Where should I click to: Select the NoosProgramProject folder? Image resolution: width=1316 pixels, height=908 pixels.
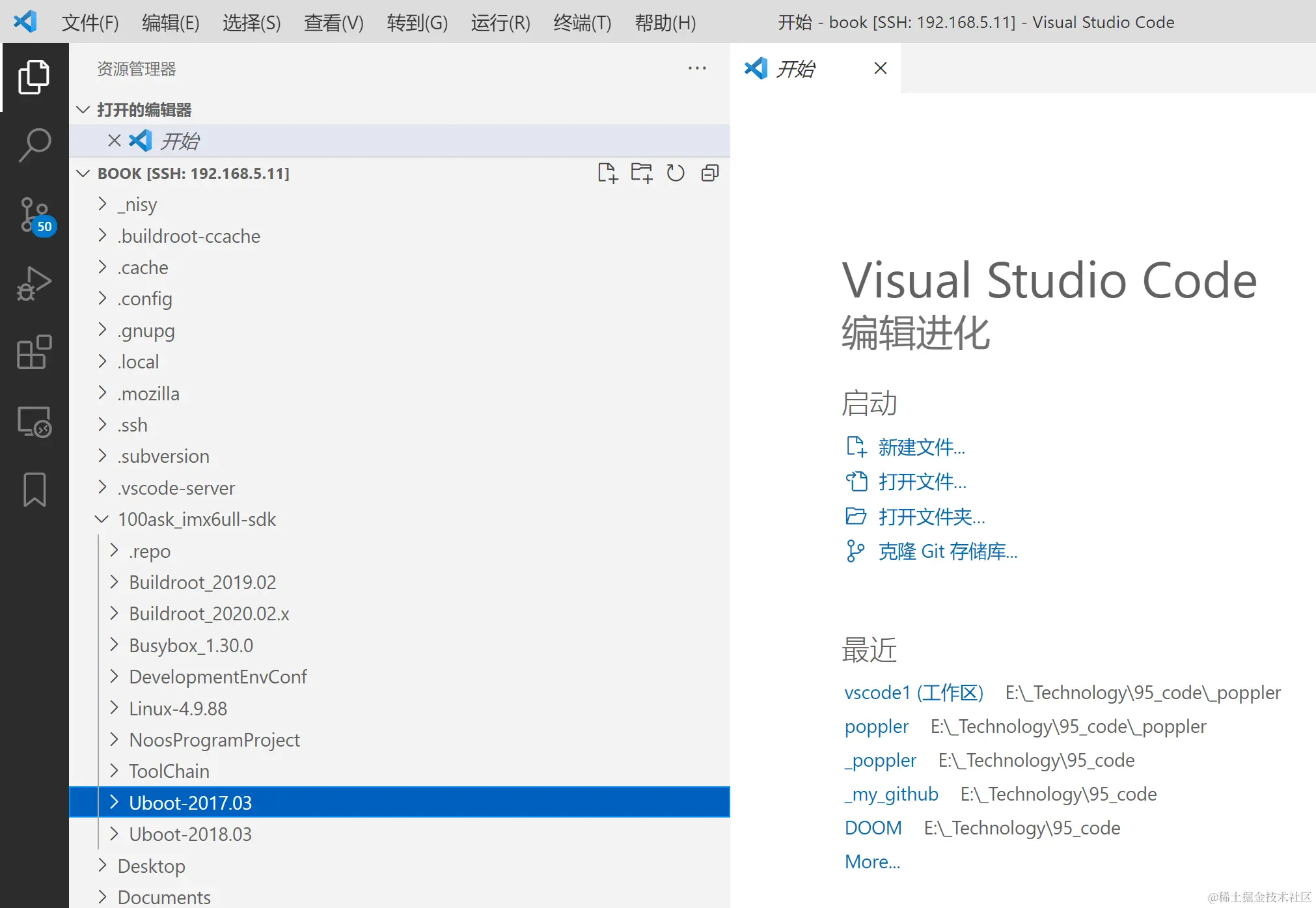tap(400, 739)
